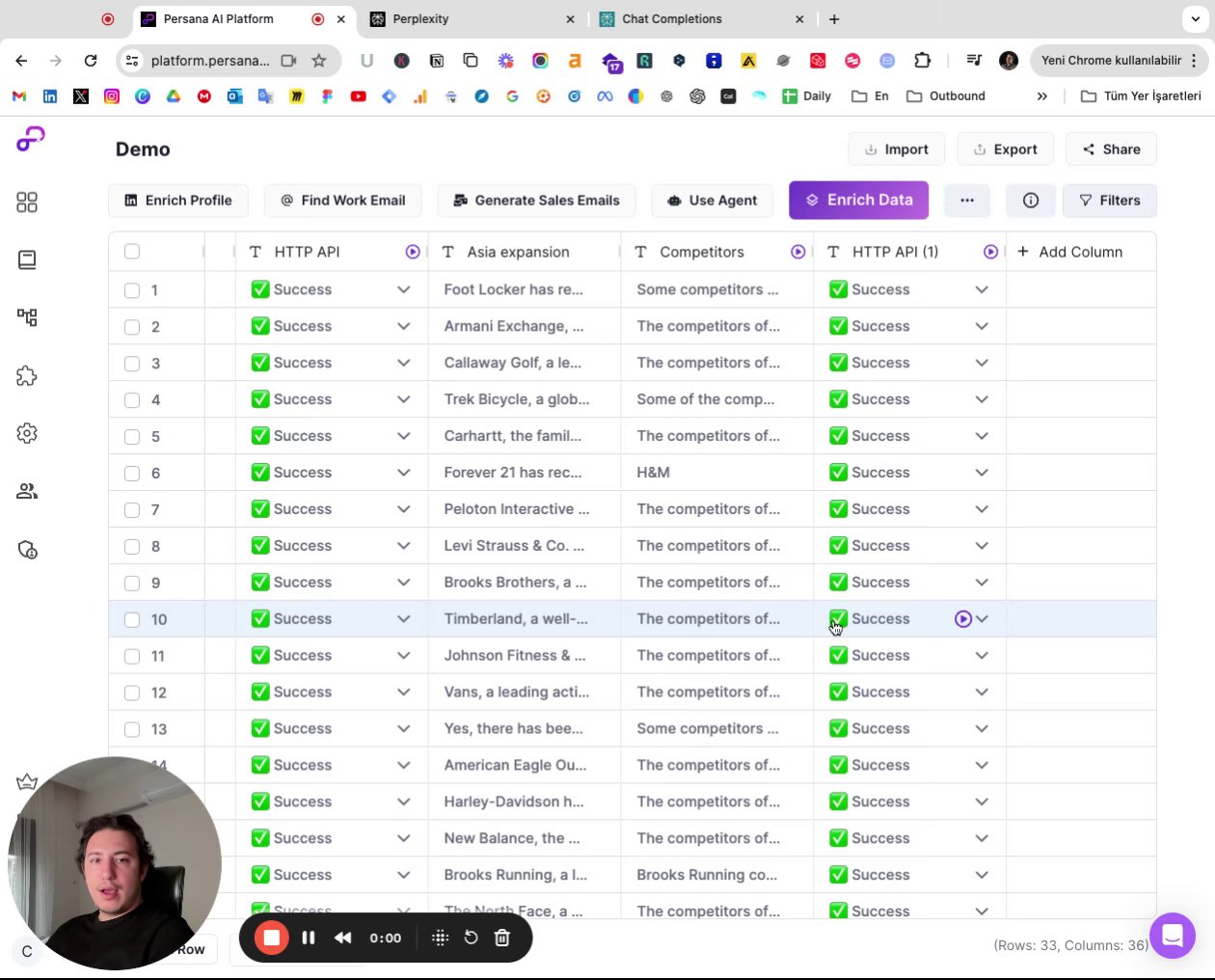
Task: Check the row 3 checkbox
Action: 132,364
